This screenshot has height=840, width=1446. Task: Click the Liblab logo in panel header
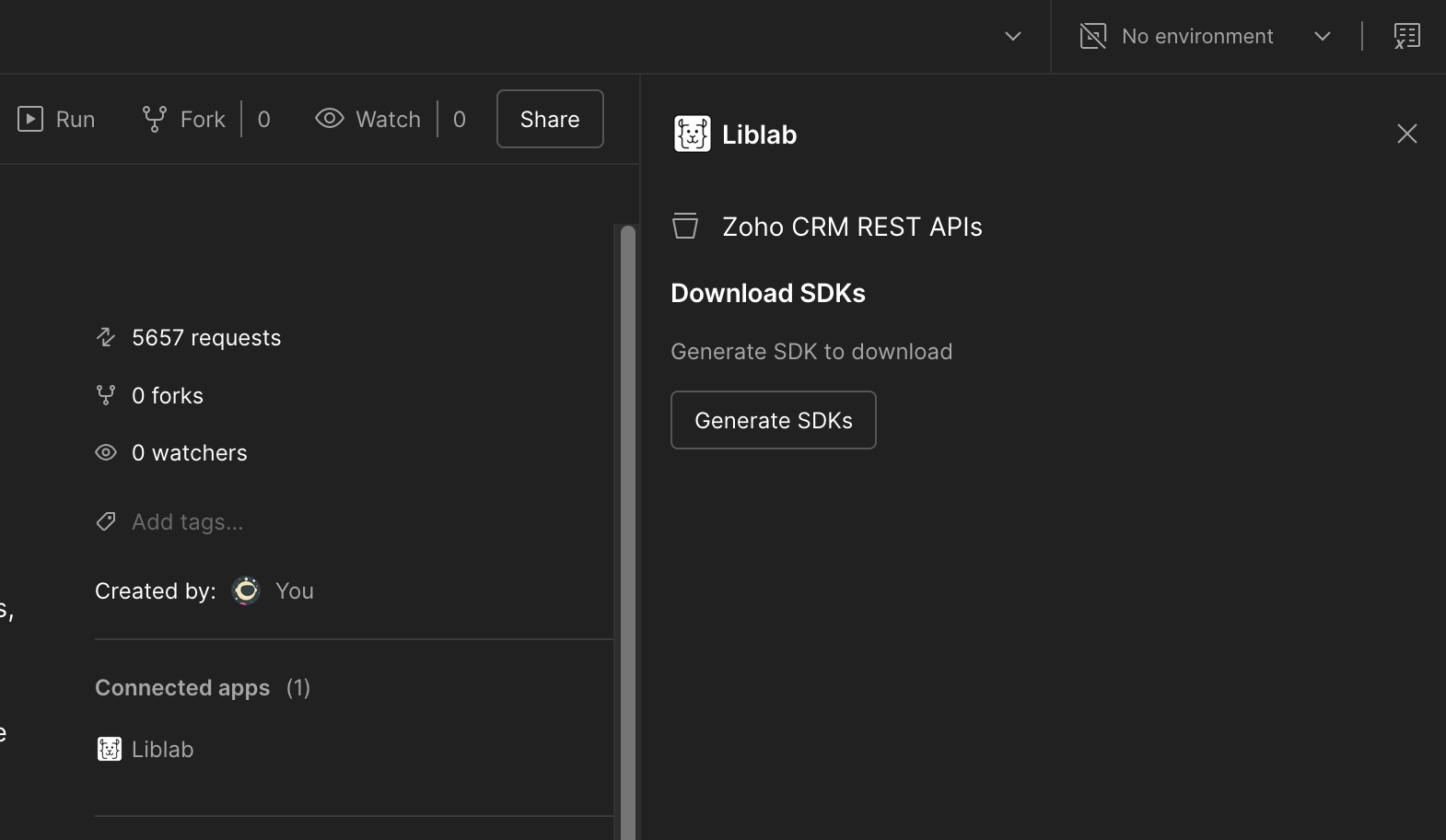(x=692, y=134)
